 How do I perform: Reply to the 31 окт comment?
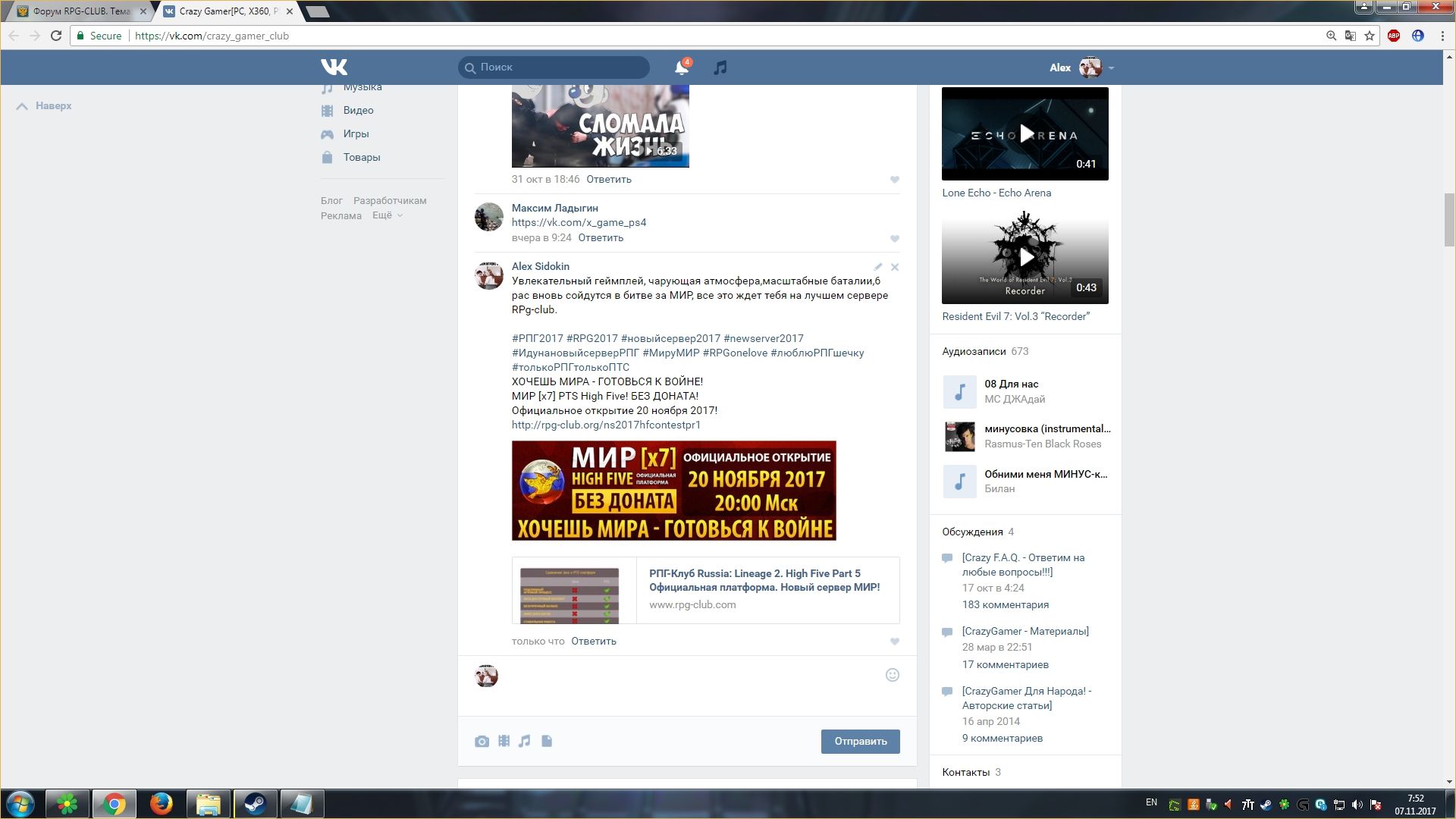(x=608, y=180)
